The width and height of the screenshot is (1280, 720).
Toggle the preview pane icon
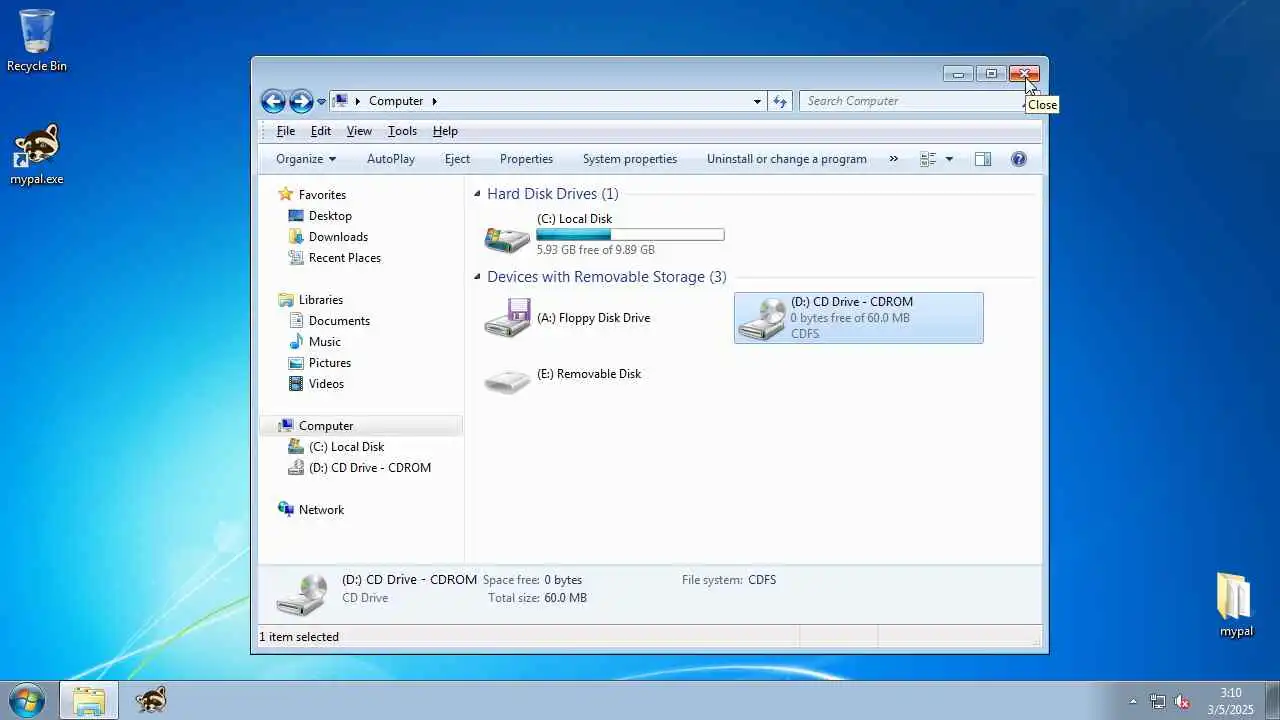[x=983, y=159]
